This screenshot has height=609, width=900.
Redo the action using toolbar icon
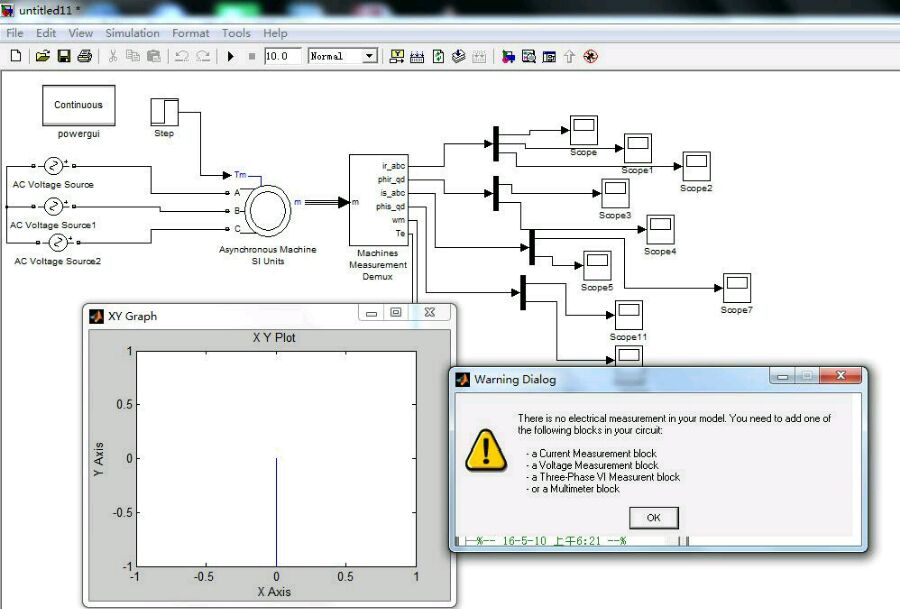[203, 56]
